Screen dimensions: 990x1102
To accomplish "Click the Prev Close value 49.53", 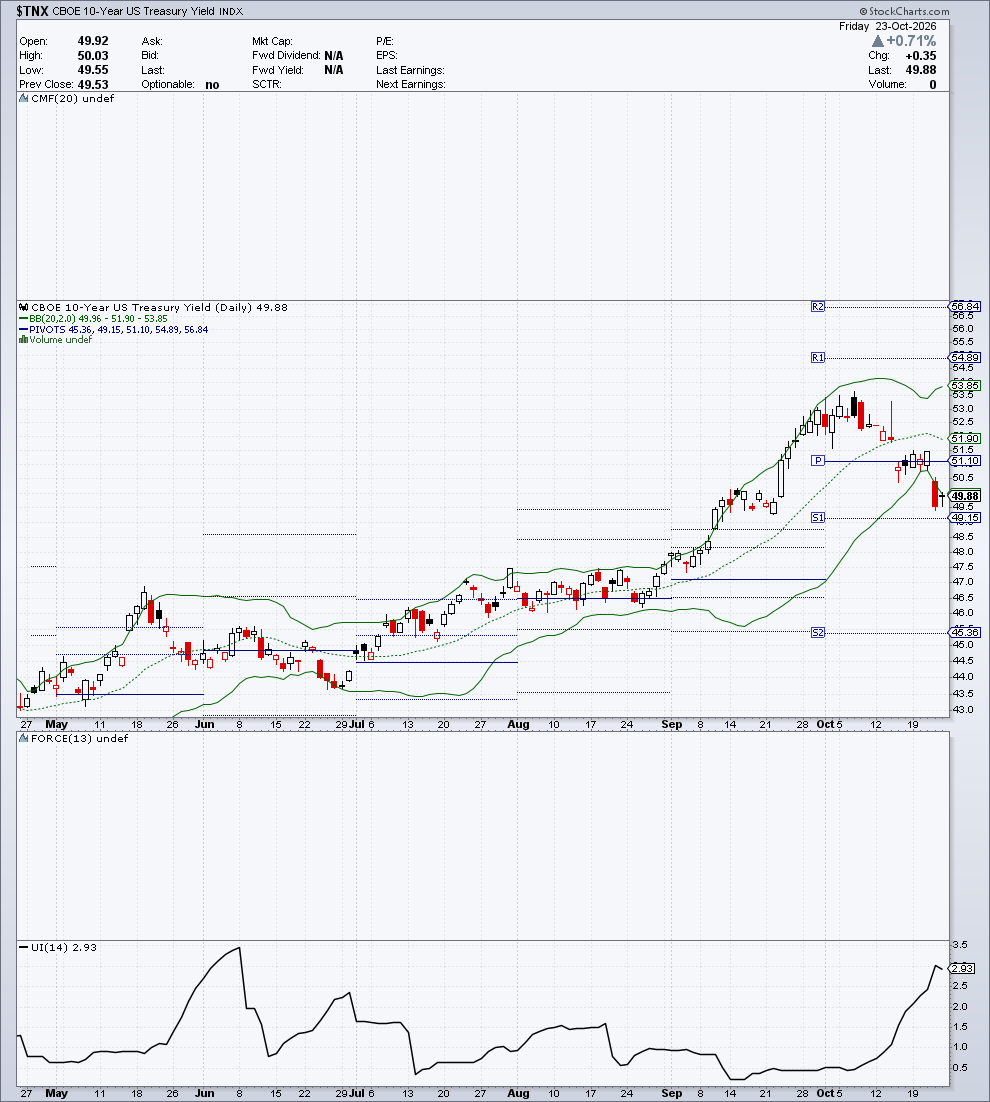I will click(x=93, y=84).
